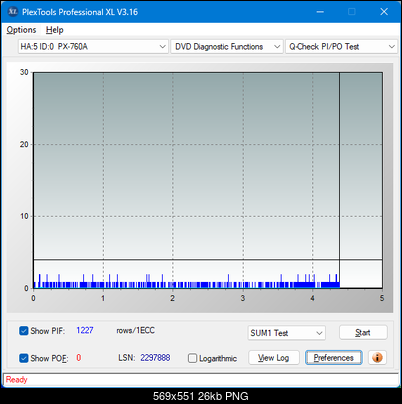
Task: Open the drive selection dropdown PX-760A
Action: coord(93,47)
